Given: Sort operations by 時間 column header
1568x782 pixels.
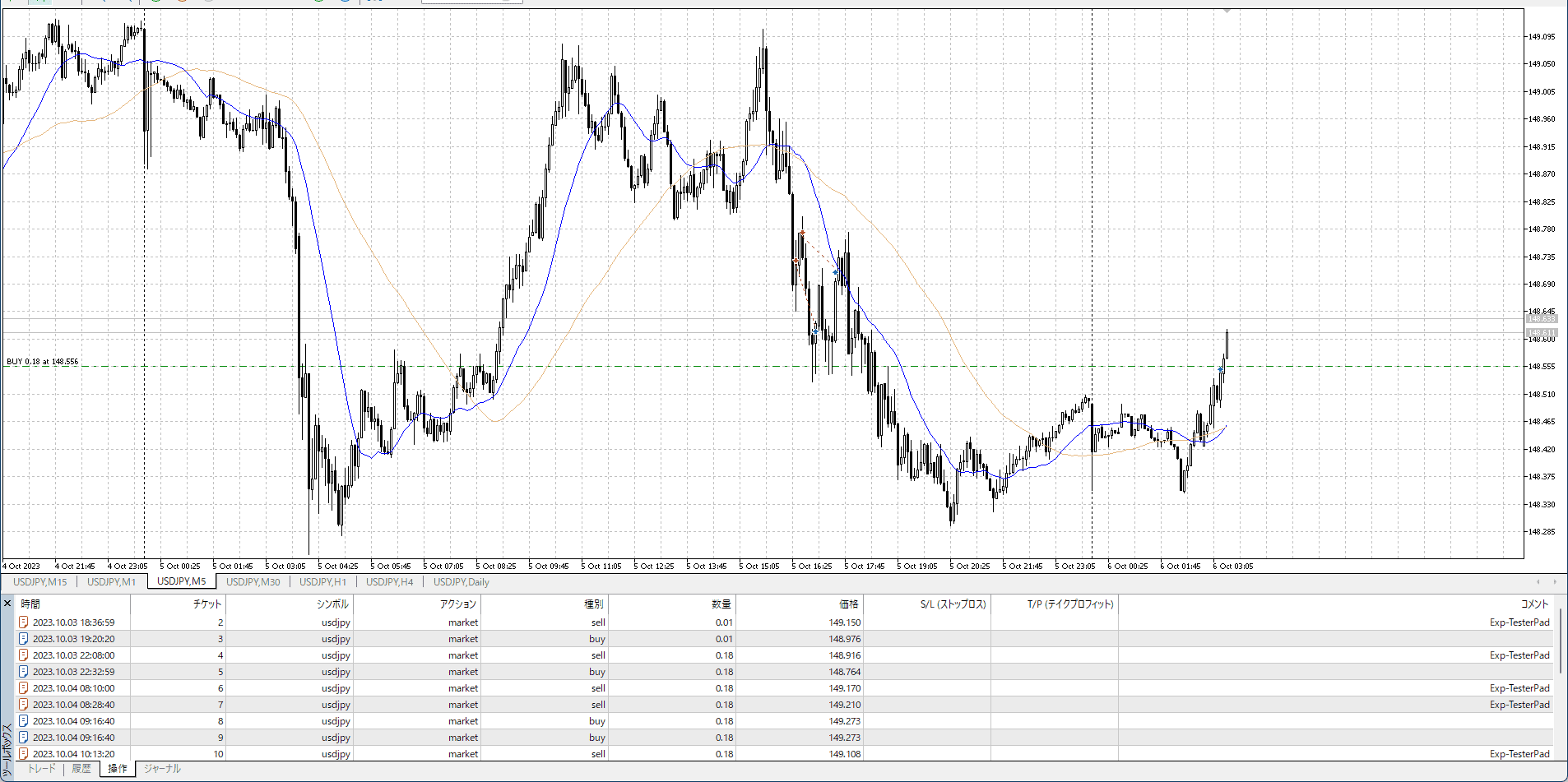Looking at the screenshot, I should [x=30, y=604].
